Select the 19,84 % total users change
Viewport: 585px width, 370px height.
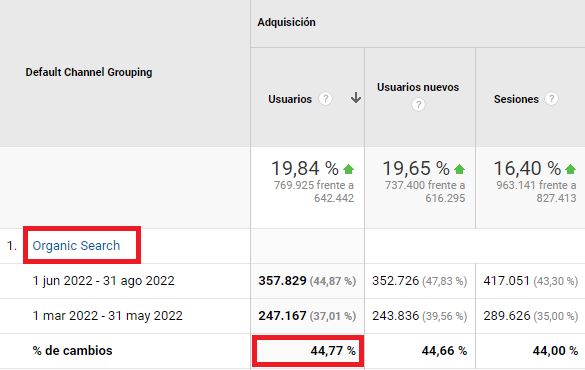[305, 168]
